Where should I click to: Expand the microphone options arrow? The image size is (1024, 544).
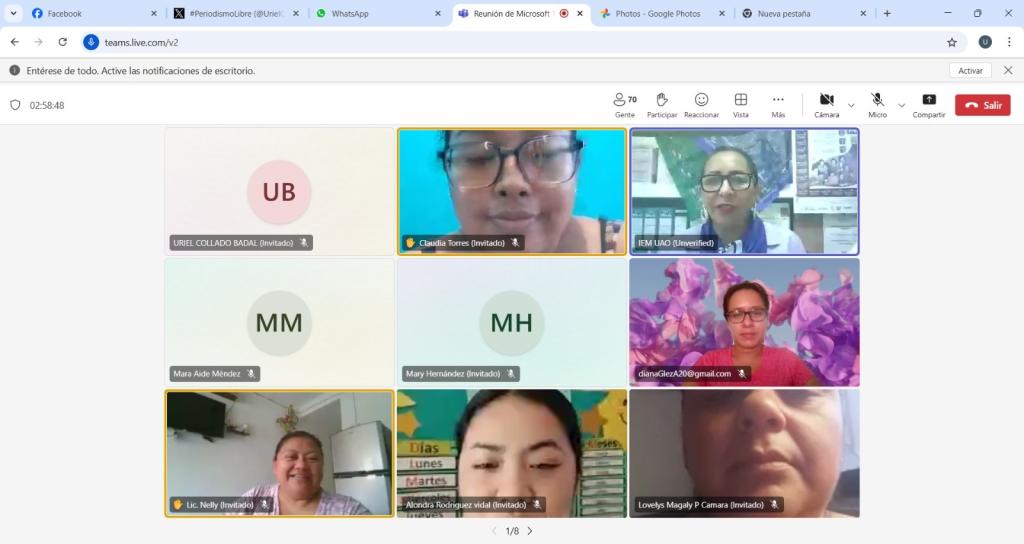[901, 105]
